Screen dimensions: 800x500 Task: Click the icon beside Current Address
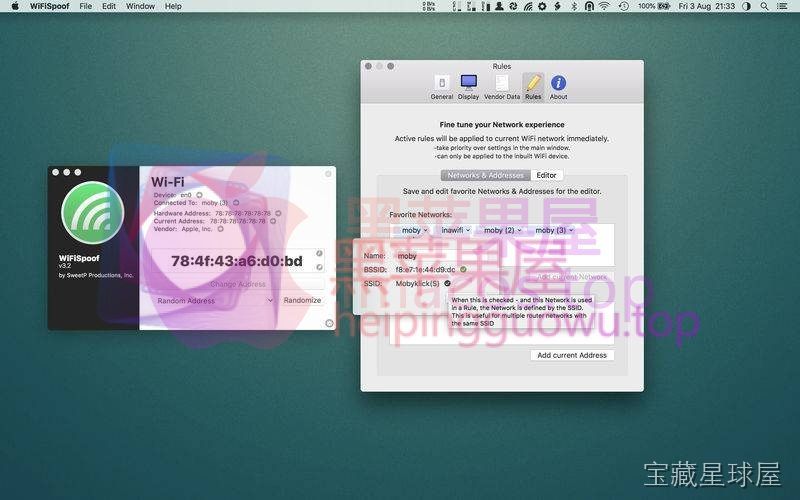pos(273,221)
